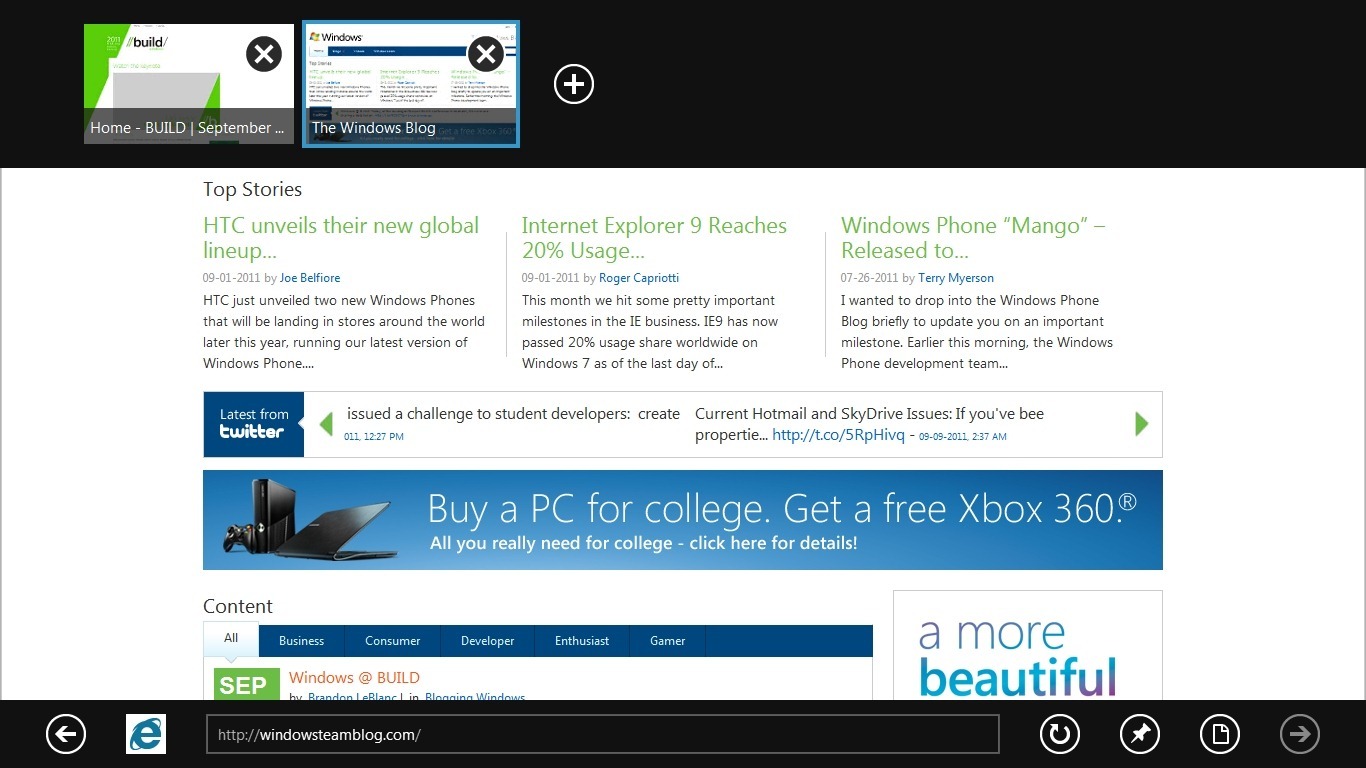
Task: Open author Terry Myerson link
Action: pyautogui.click(x=956, y=278)
